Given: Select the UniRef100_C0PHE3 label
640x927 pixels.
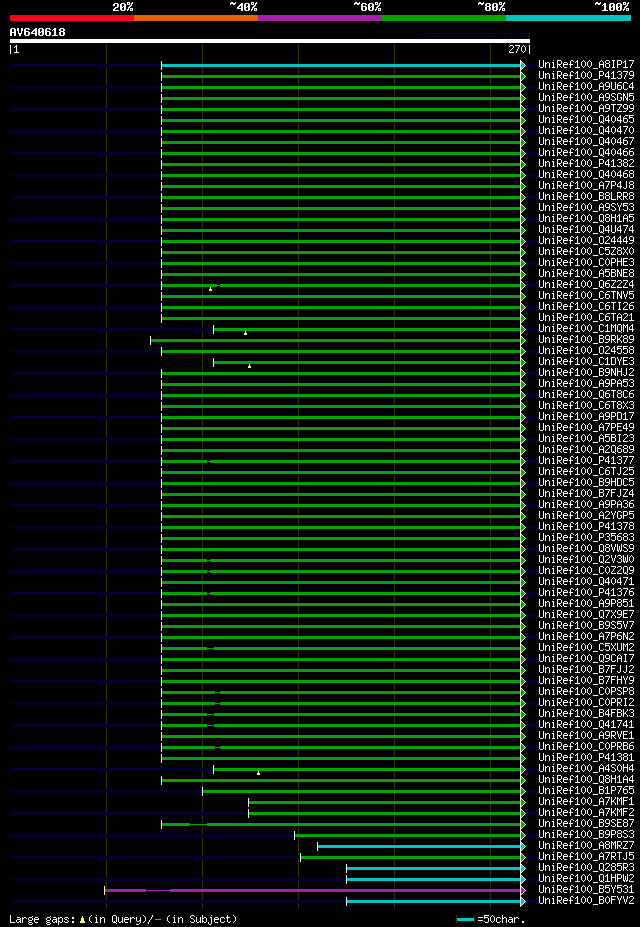Looking at the screenshot, I should 586,263.
